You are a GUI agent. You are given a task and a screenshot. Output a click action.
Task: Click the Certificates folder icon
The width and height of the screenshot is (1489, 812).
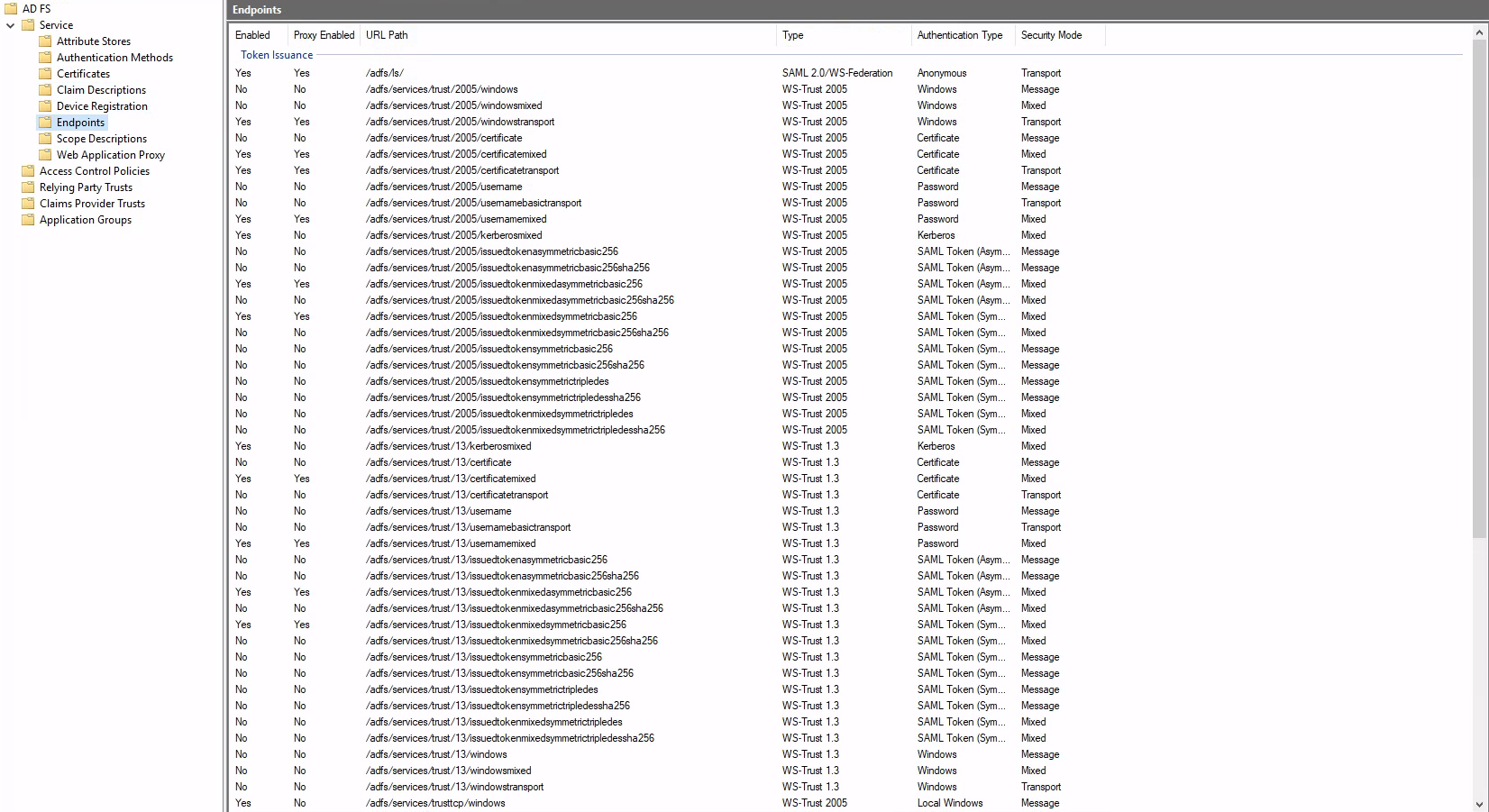[x=45, y=73]
